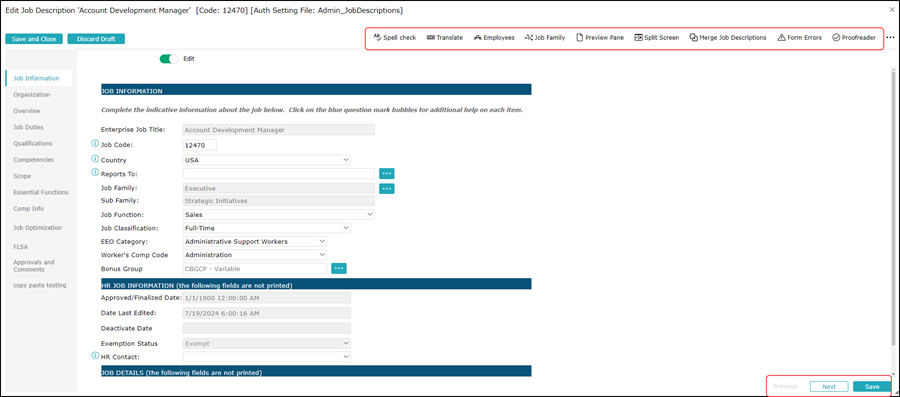The height and width of the screenshot is (397, 900).
Task: Open the EEO Category dropdown
Action: (254, 242)
